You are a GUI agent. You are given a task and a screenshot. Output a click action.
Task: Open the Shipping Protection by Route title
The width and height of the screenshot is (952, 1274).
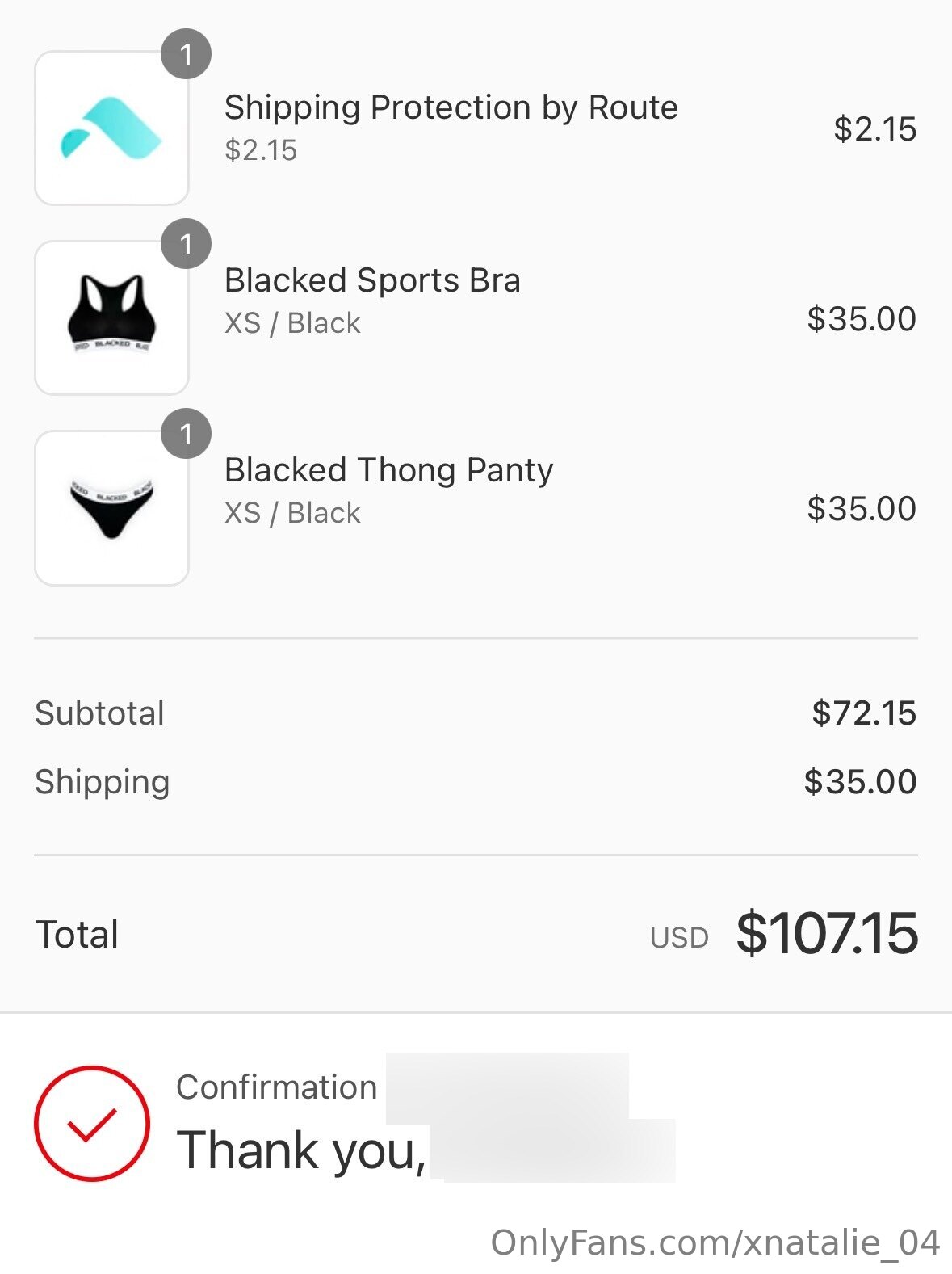(x=451, y=107)
